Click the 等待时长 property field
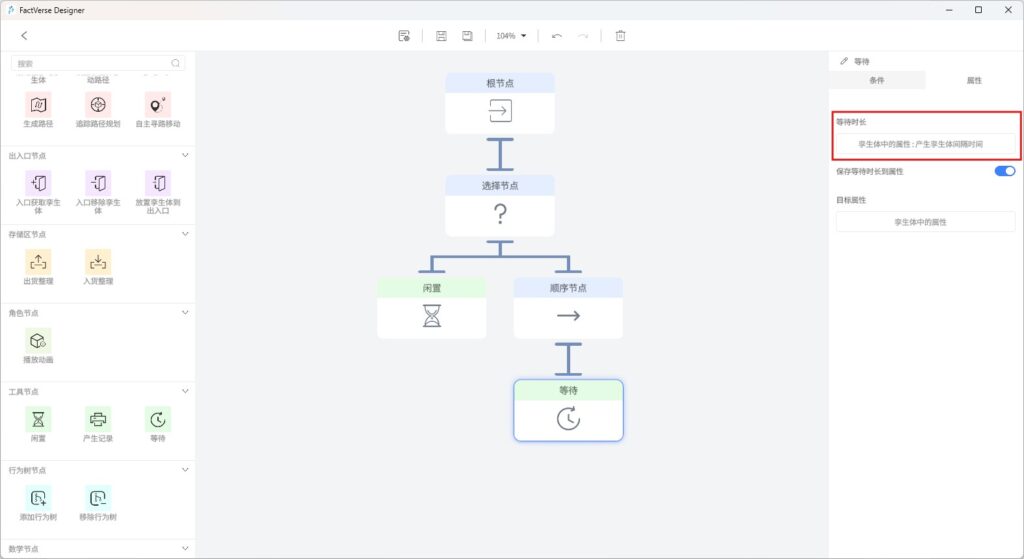Image resolution: width=1024 pixels, height=559 pixels. tap(925, 144)
